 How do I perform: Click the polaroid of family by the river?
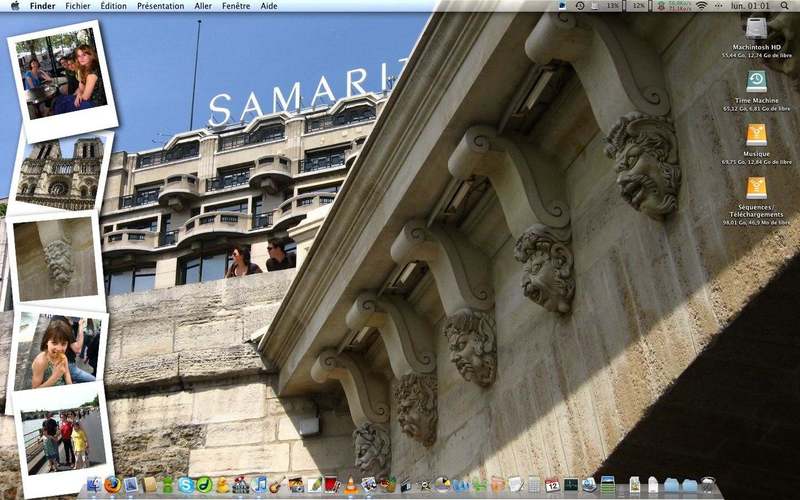tap(63, 441)
